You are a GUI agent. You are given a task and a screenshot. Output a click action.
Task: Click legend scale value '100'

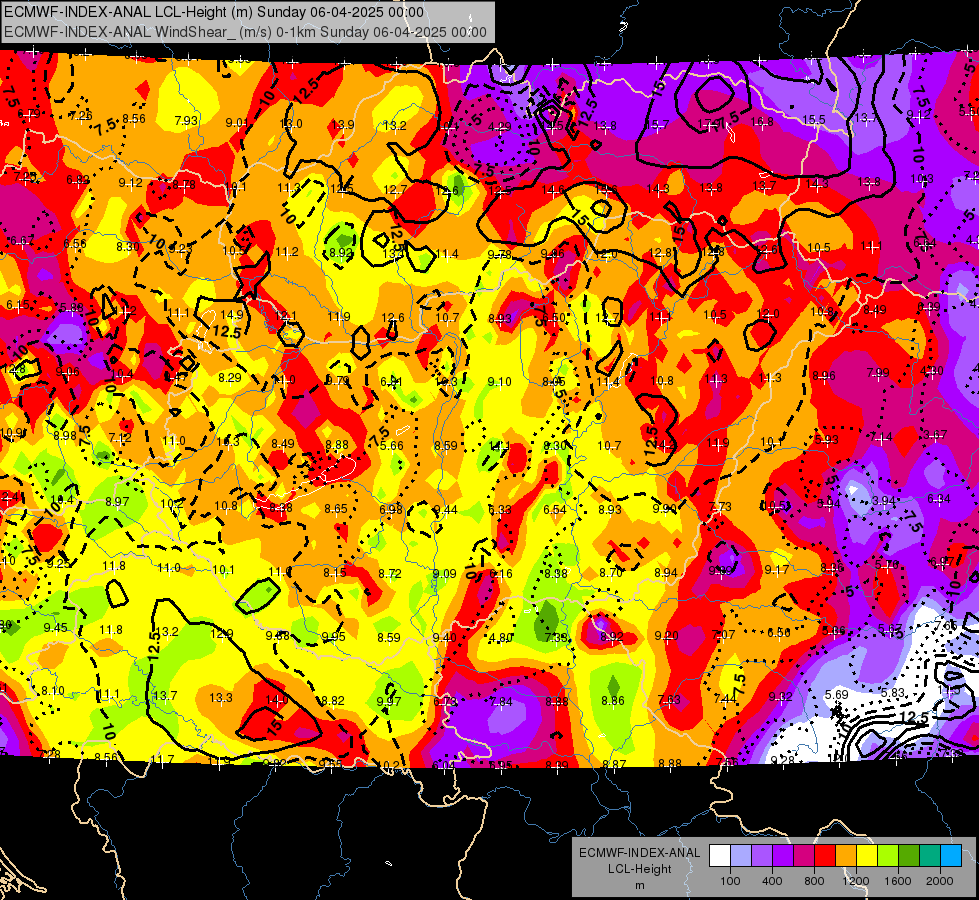click(730, 881)
